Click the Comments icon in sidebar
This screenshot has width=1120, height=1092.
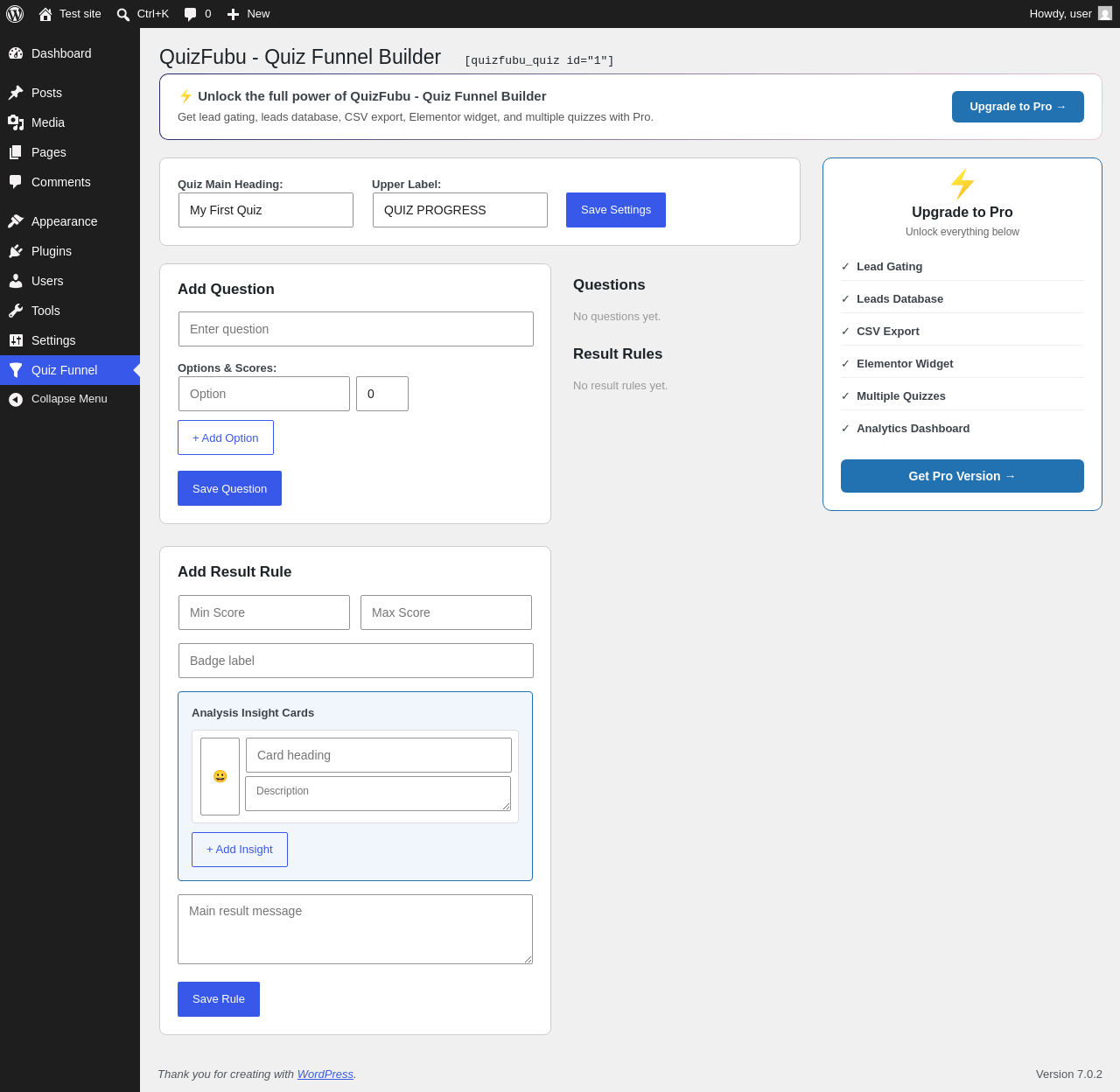coord(16,182)
